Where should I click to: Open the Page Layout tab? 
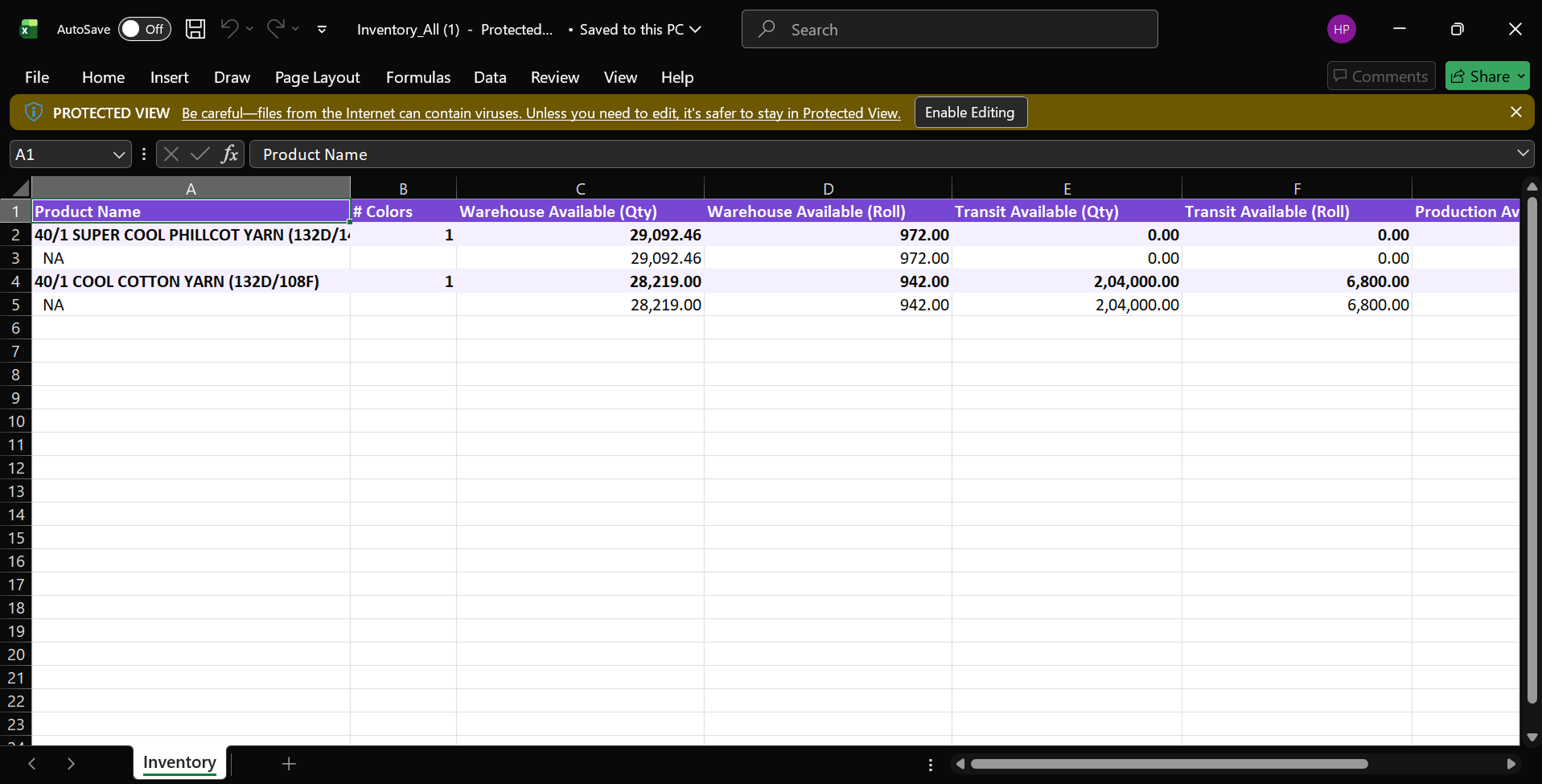[x=317, y=77]
